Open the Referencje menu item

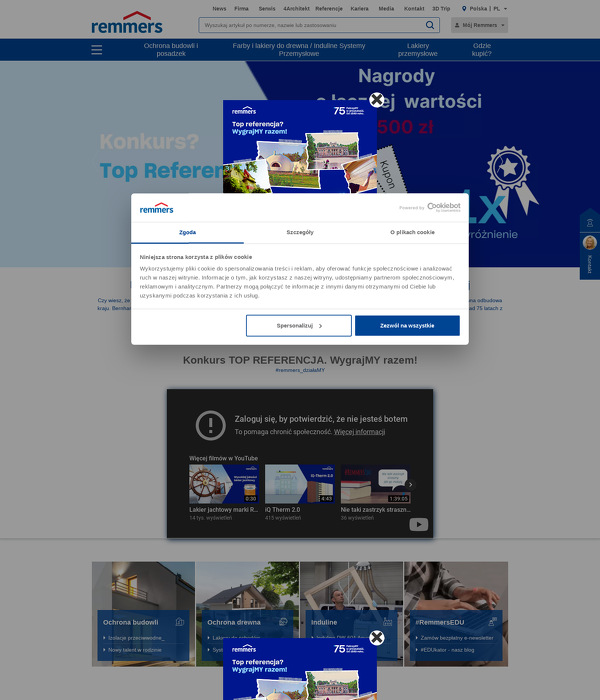coord(329,8)
